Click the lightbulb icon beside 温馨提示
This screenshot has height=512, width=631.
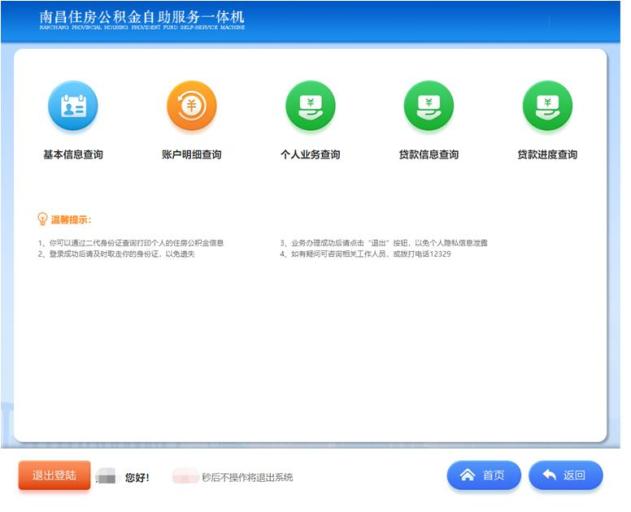pos(42,218)
